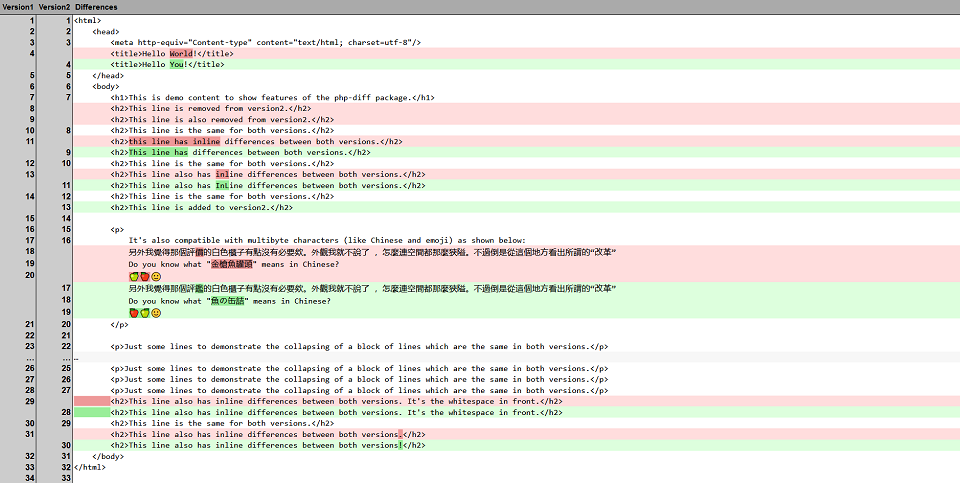Image resolution: width=960 pixels, height=483 pixels.
Task: Click the red highlighted whitespace block on removed line 29
Action: [92, 402]
